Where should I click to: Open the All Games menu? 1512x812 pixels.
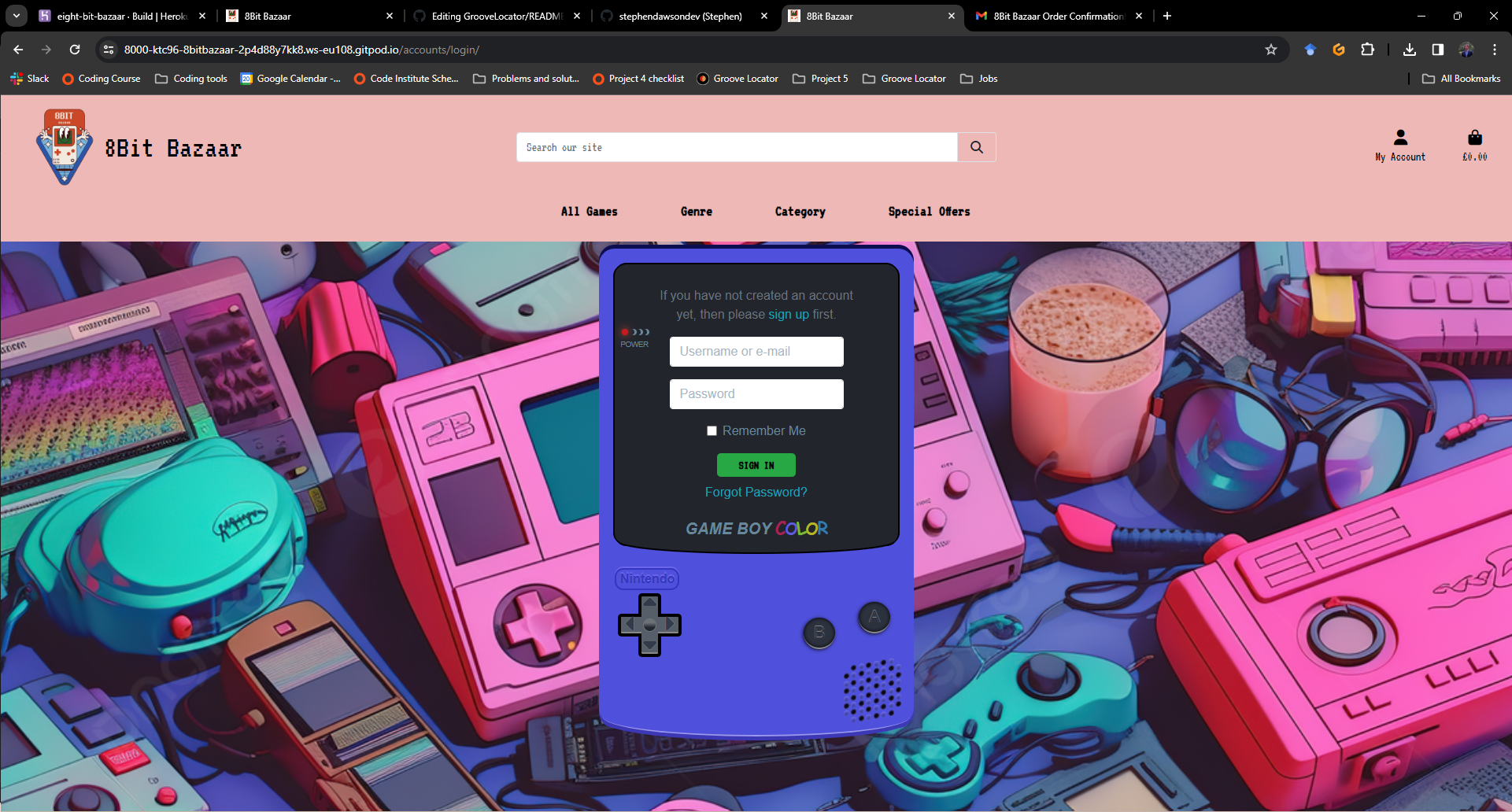589,212
